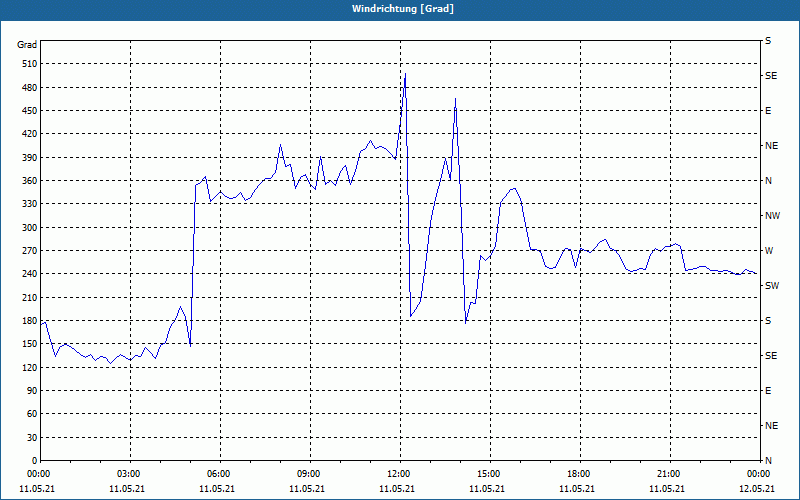This screenshot has width=800, height=500.
Task: Click the 15:00 time label
Action: [x=487, y=474]
